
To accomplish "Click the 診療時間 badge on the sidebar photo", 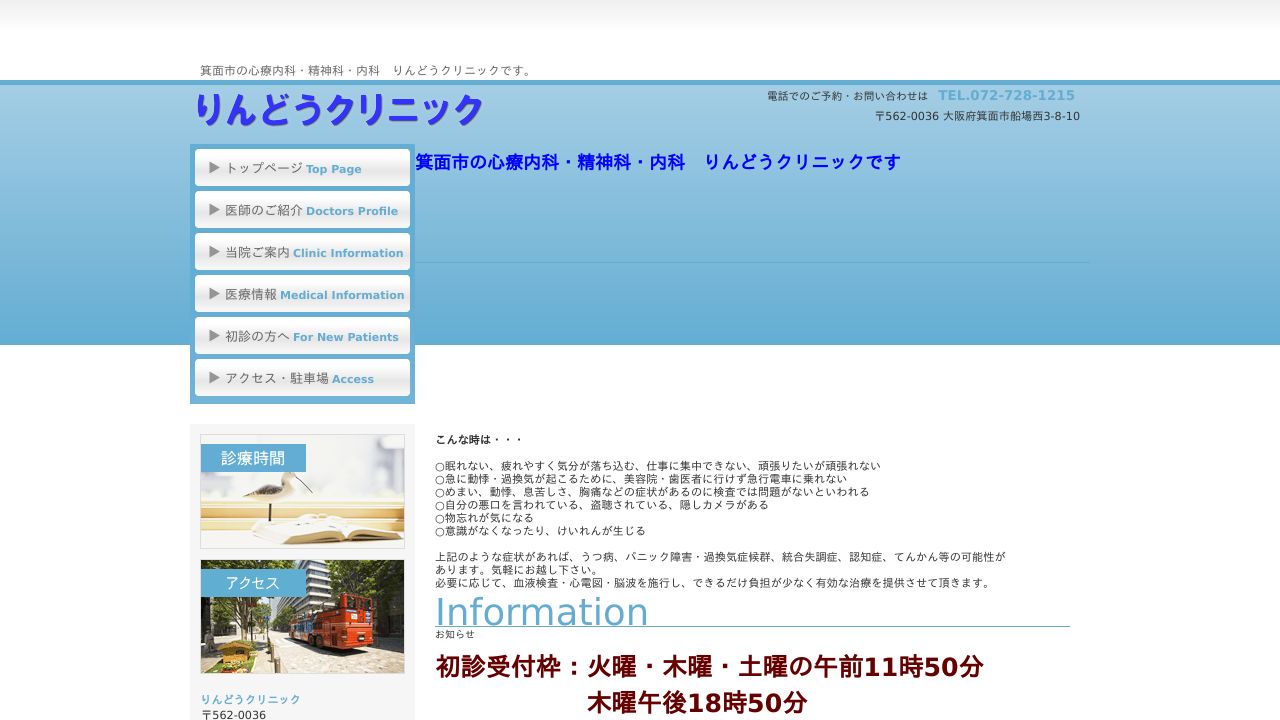I will [x=255, y=457].
